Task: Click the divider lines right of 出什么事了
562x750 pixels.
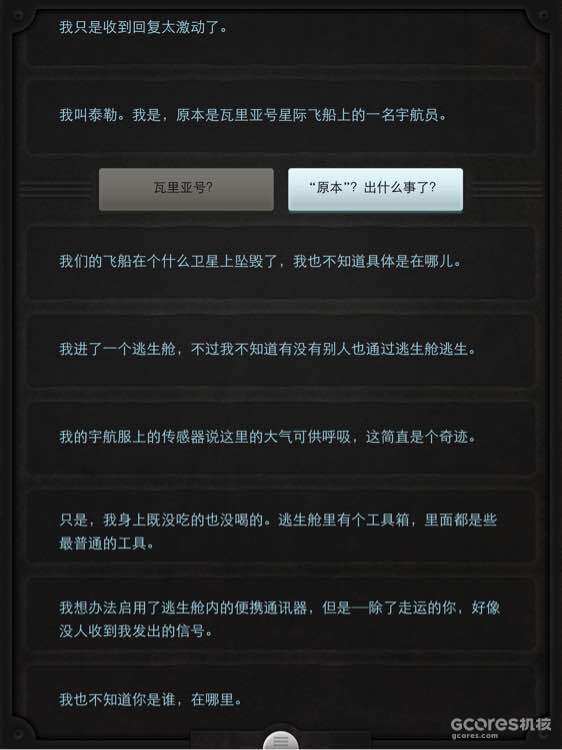Action: (505, 189)
